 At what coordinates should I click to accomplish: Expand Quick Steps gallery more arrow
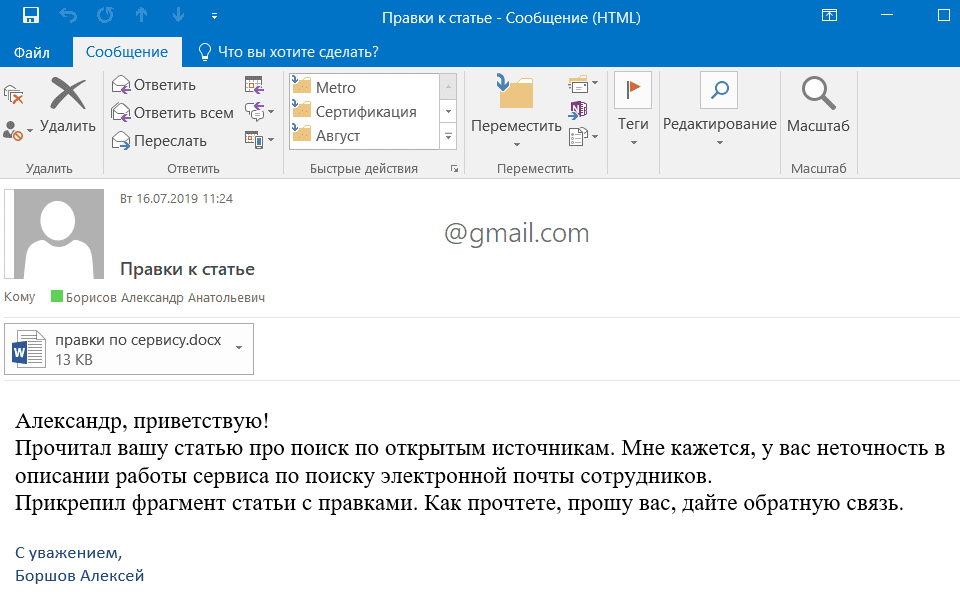point(448,135)
